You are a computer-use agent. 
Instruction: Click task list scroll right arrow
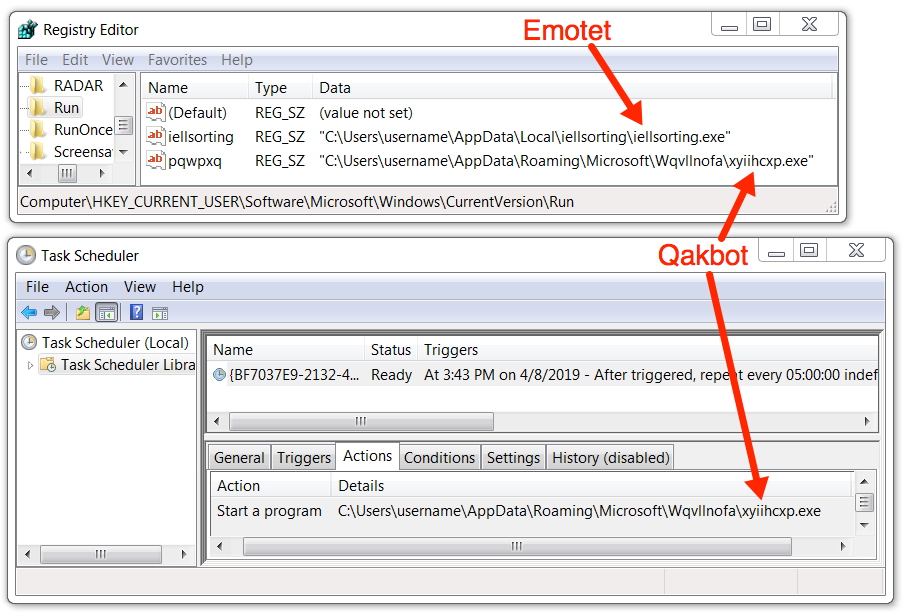[867, 421]
